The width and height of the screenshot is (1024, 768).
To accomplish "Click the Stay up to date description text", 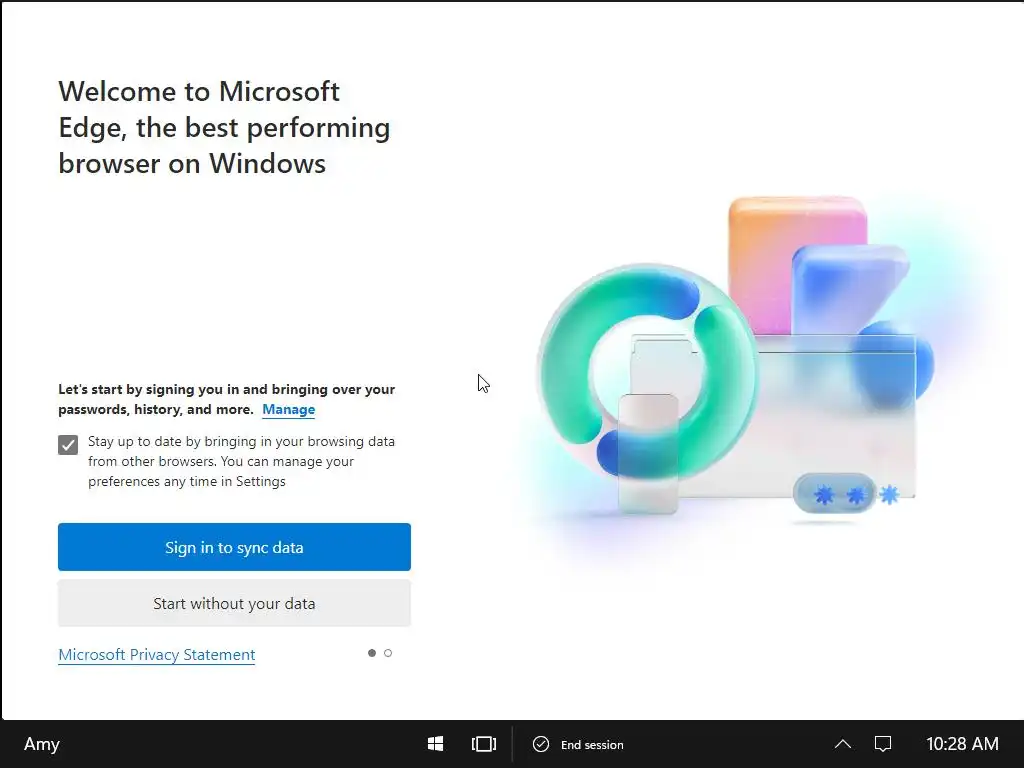I will tap(242, 461).
